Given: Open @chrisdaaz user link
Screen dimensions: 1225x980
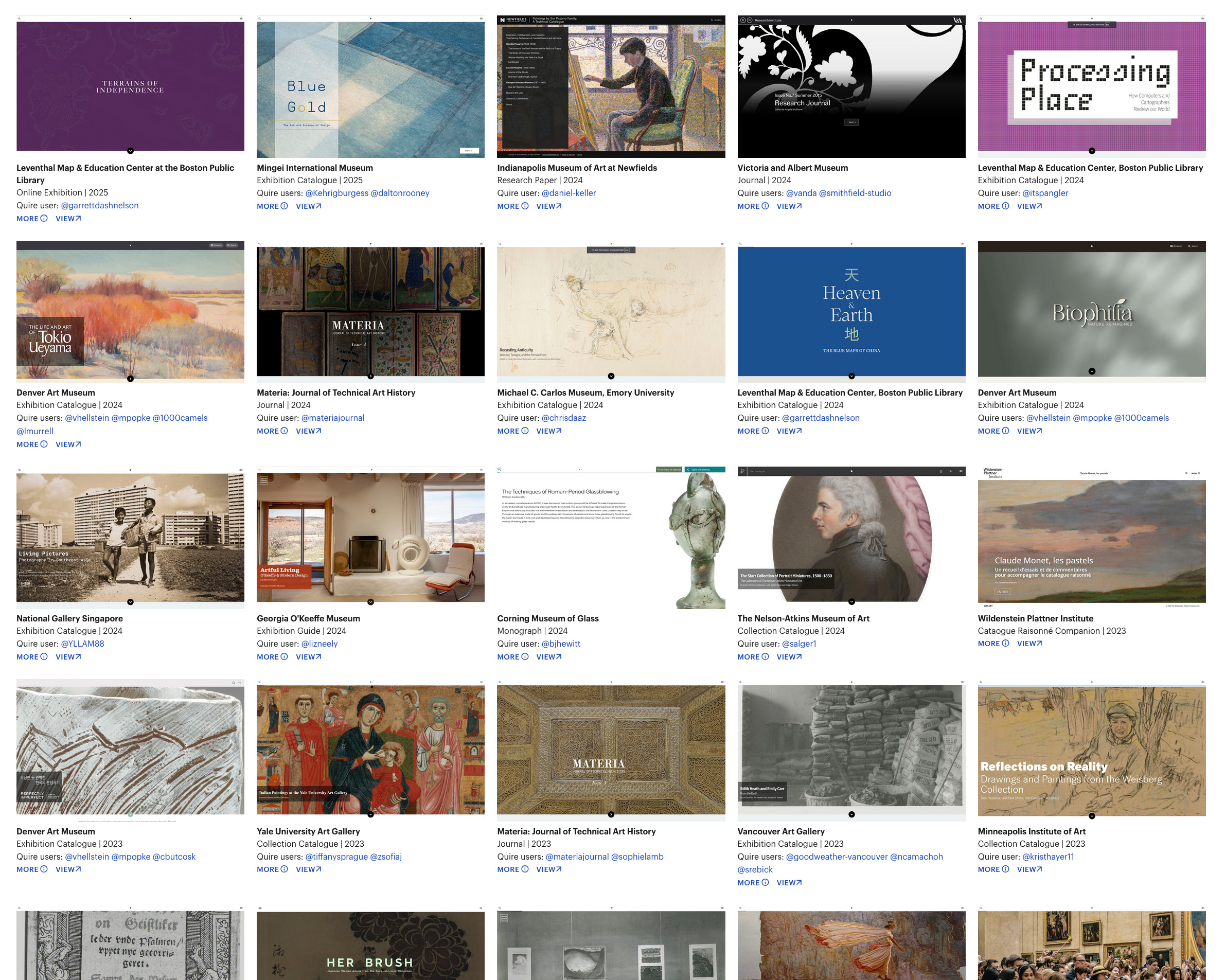Looking at the screenshot, I should (564, 418).
